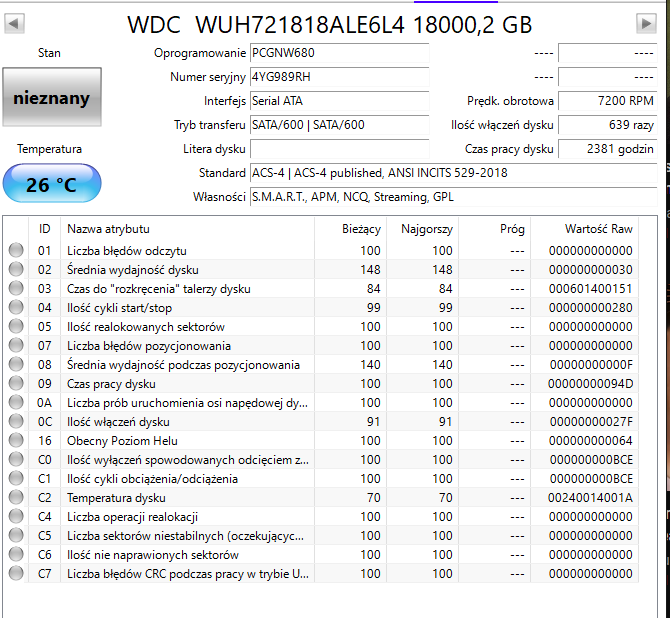
Task: Click raw value 000601400151
Action: [590, 288]
